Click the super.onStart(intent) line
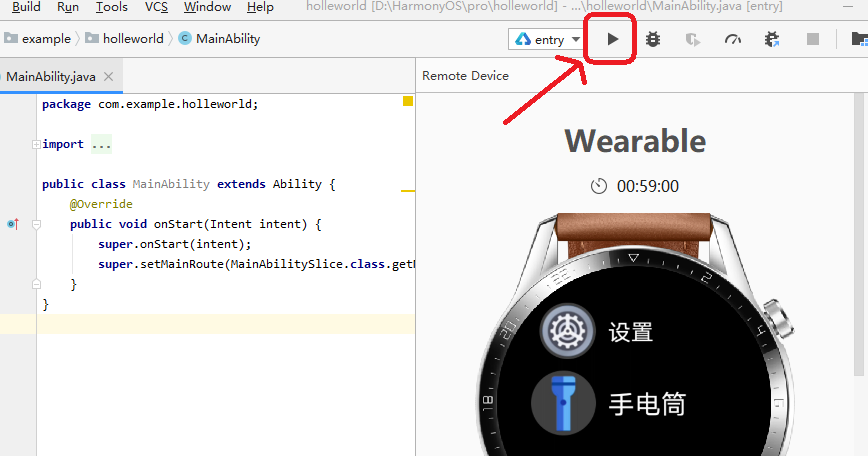This screenshot has height=456, width=868. pyautogui.click(x=175, y=244)
